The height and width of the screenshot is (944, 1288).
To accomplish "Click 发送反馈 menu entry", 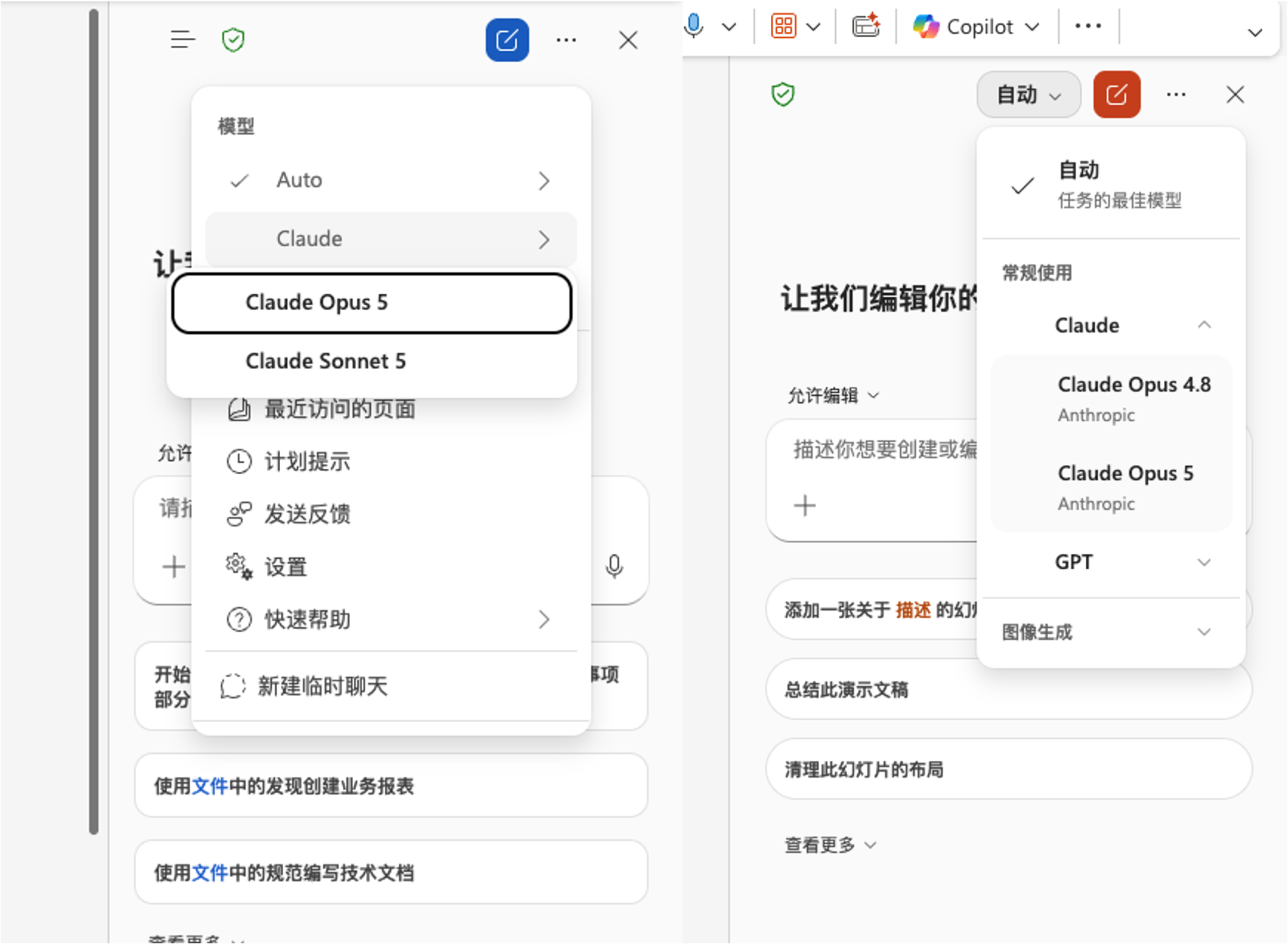I will [391, 514].
